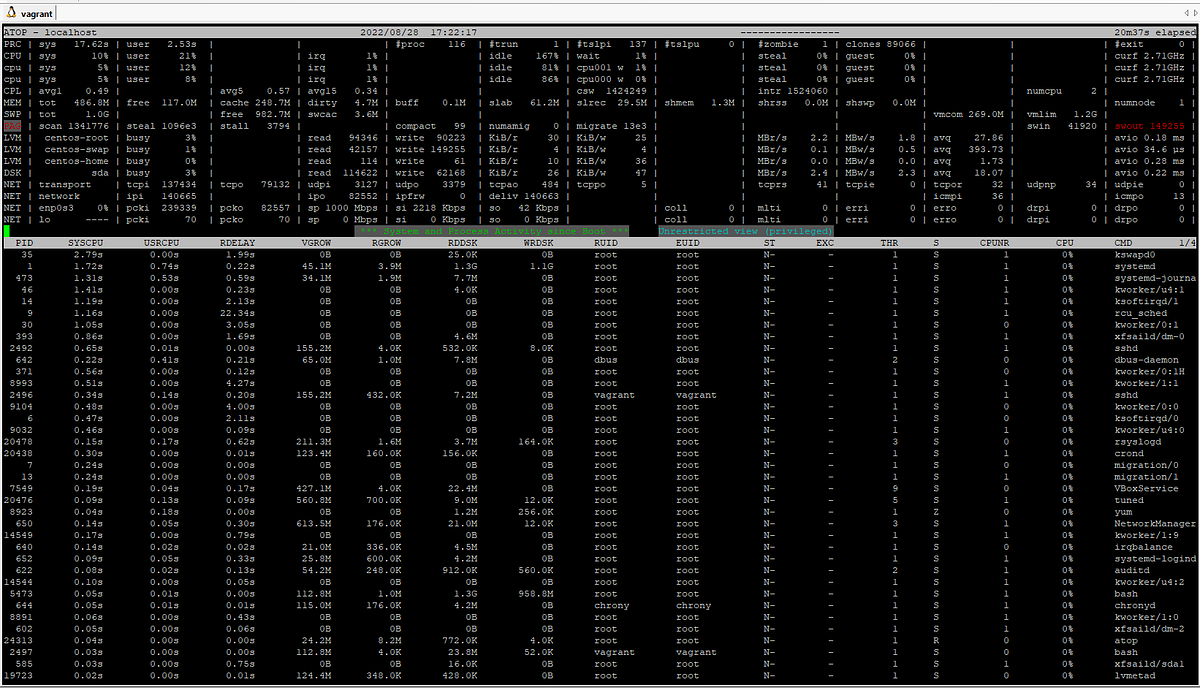Switch to the vagrant terminal tab

pos(36,14)
